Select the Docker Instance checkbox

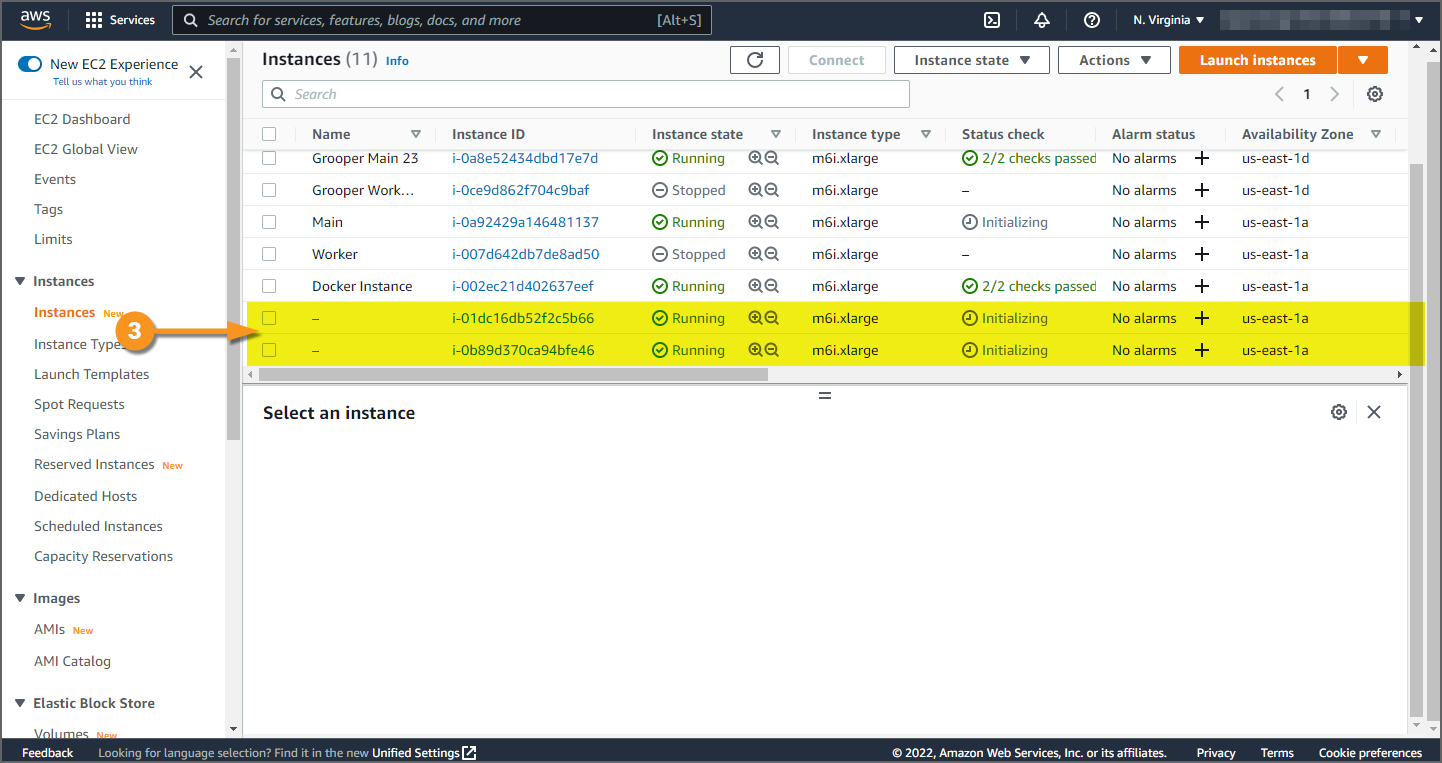point(269,286)
